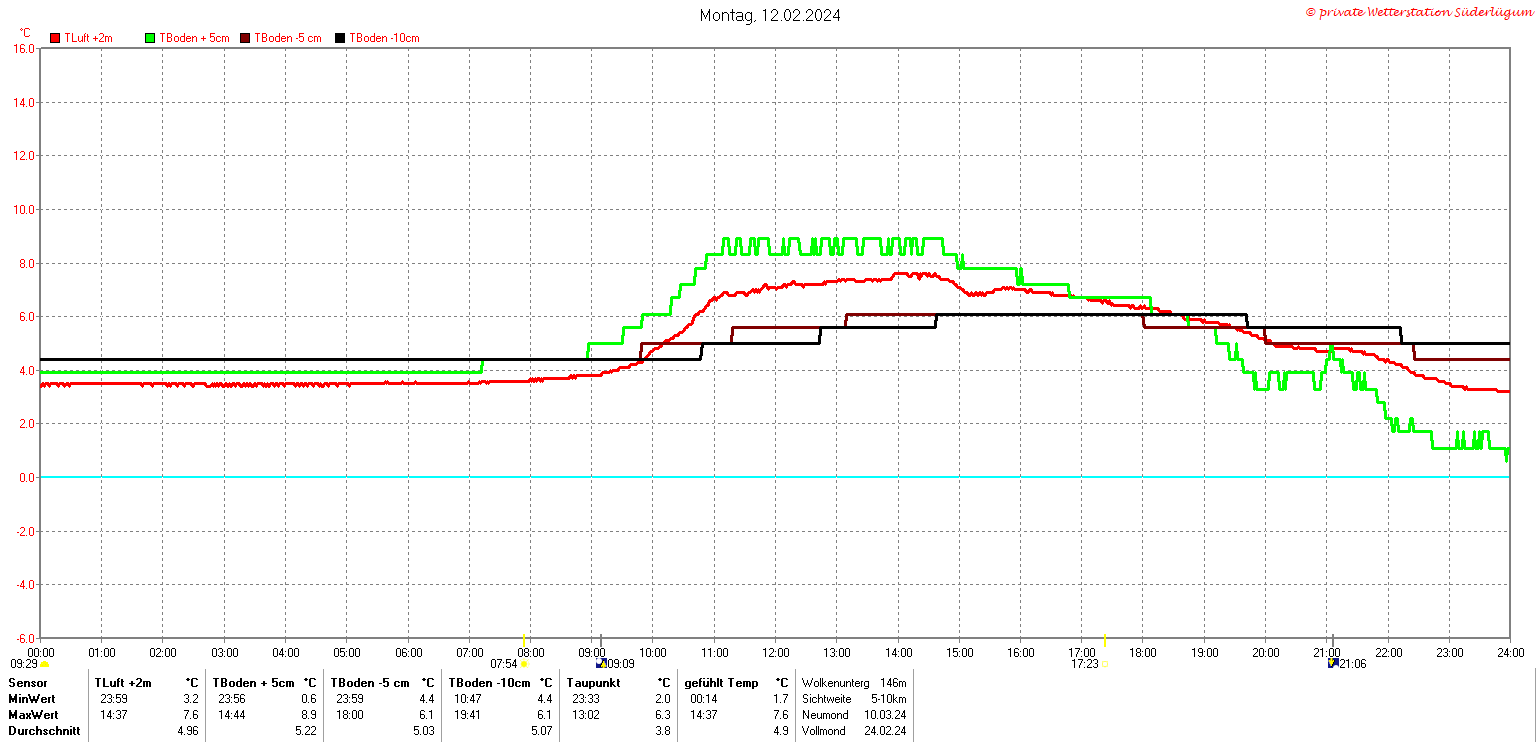
Task: Click the Vollmond 24.02.24 entry
Action: (853, 731)
